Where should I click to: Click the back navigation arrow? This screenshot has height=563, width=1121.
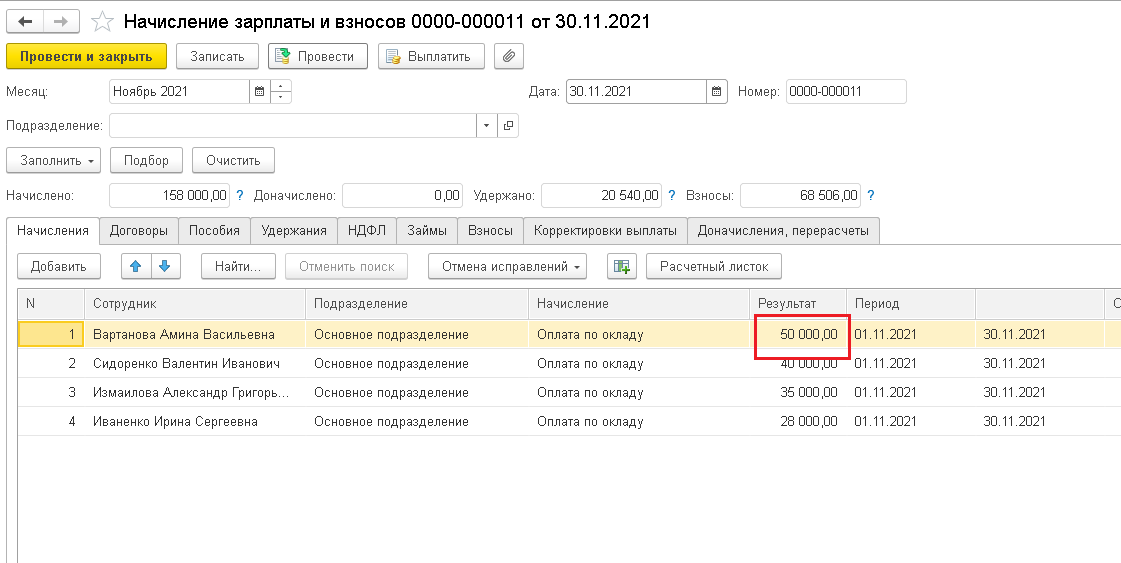tap(26, 21)
